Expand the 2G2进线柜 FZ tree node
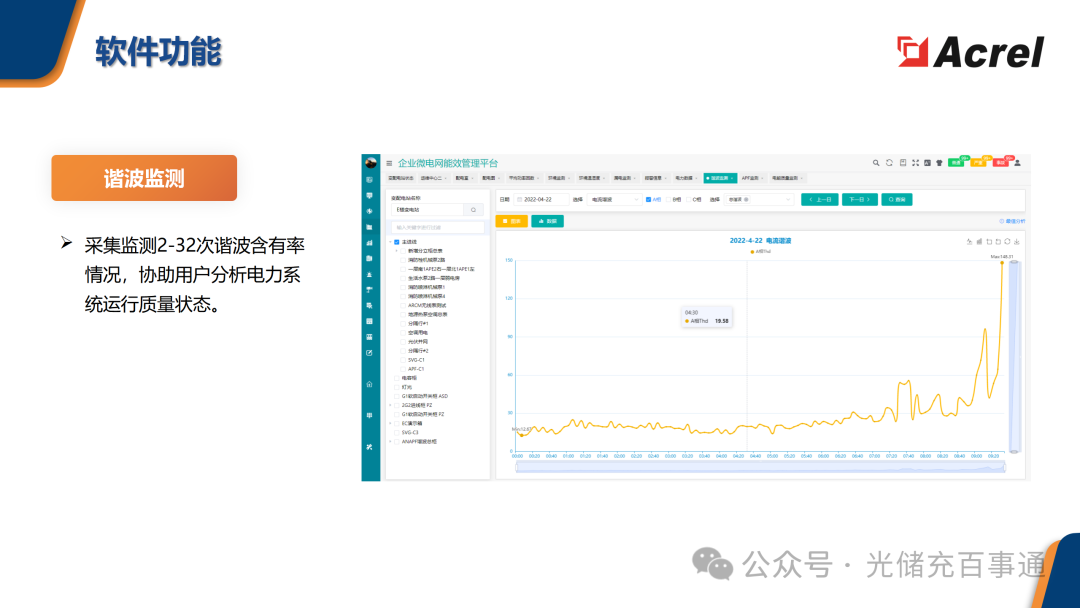 [x=391, y=406]
